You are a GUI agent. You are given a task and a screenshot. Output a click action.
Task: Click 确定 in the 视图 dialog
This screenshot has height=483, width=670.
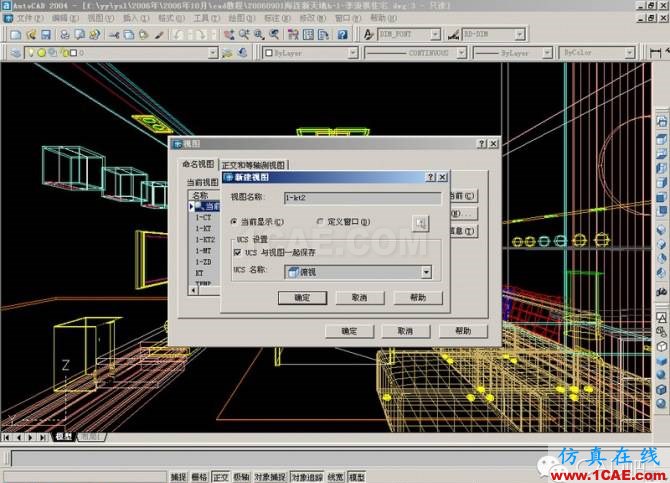tap(349, 331)
